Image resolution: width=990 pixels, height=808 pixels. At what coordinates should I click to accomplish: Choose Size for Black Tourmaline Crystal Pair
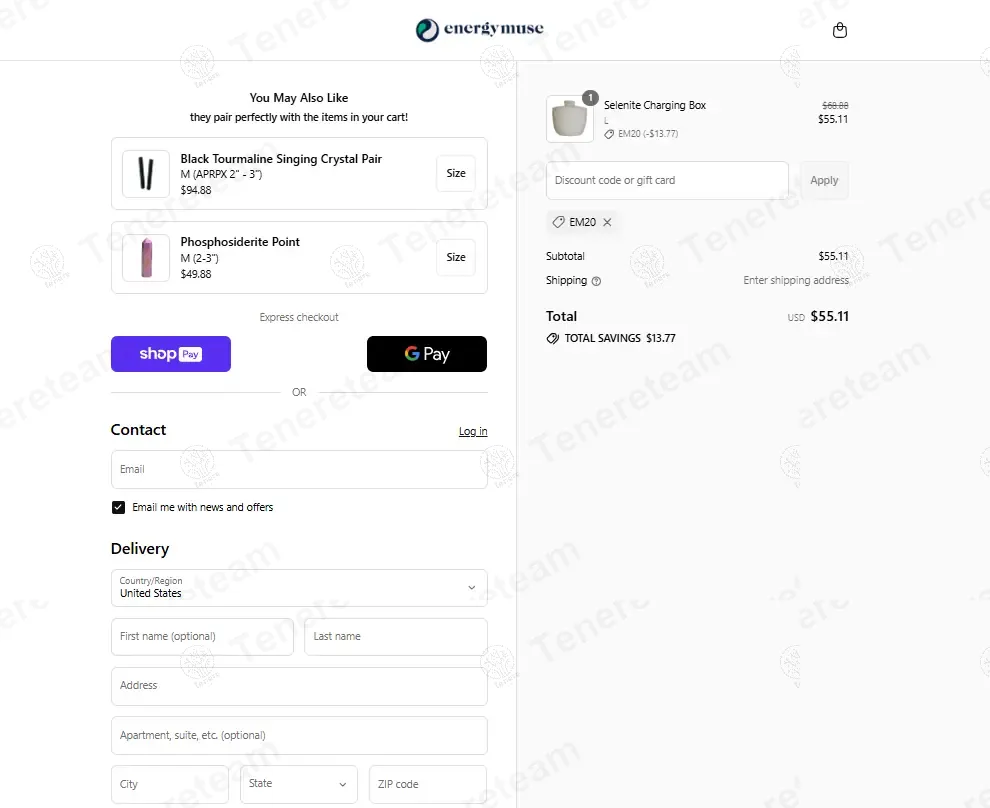coord(456,174)
